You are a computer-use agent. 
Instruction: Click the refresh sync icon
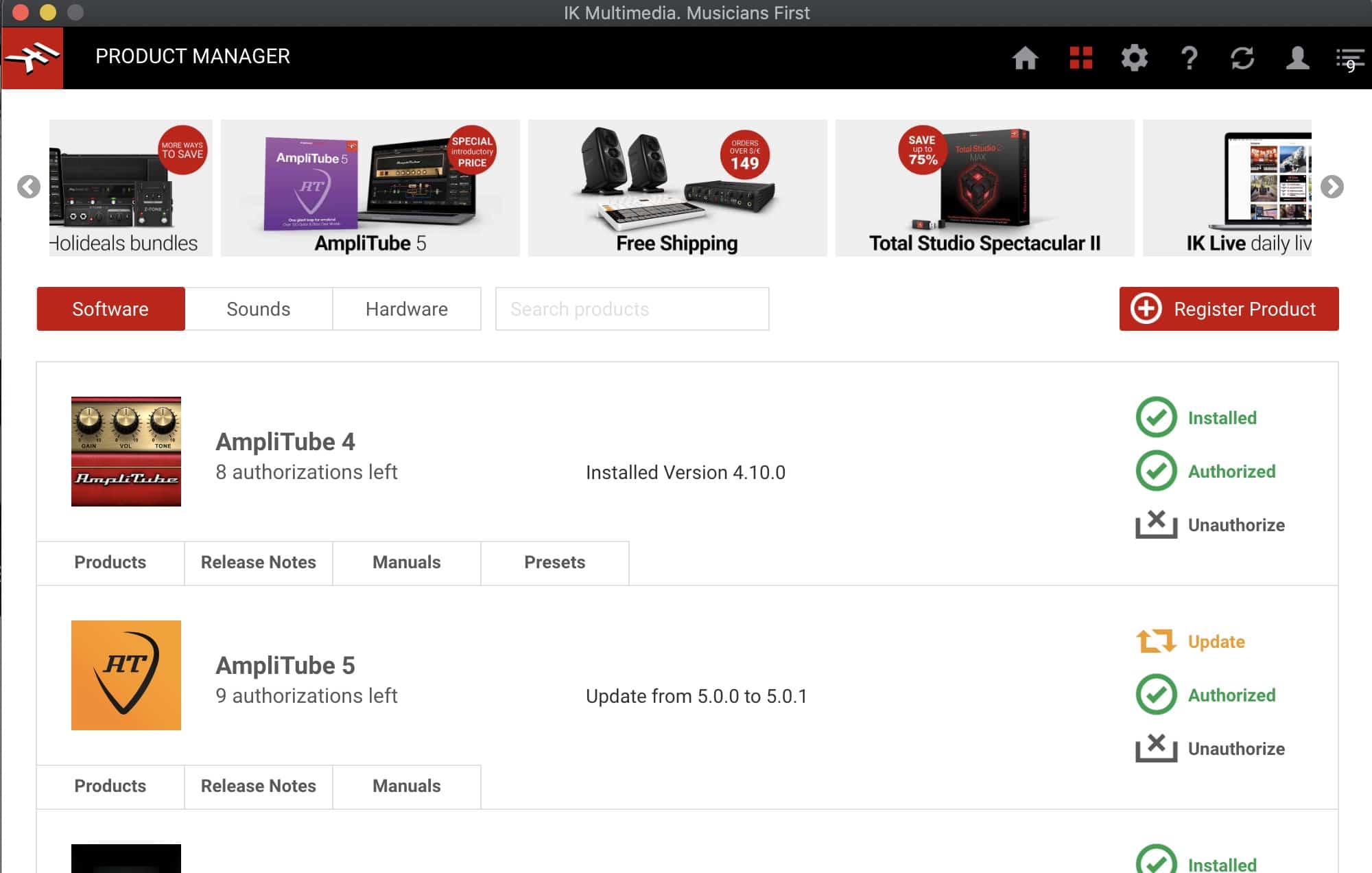click(1242, 58)
